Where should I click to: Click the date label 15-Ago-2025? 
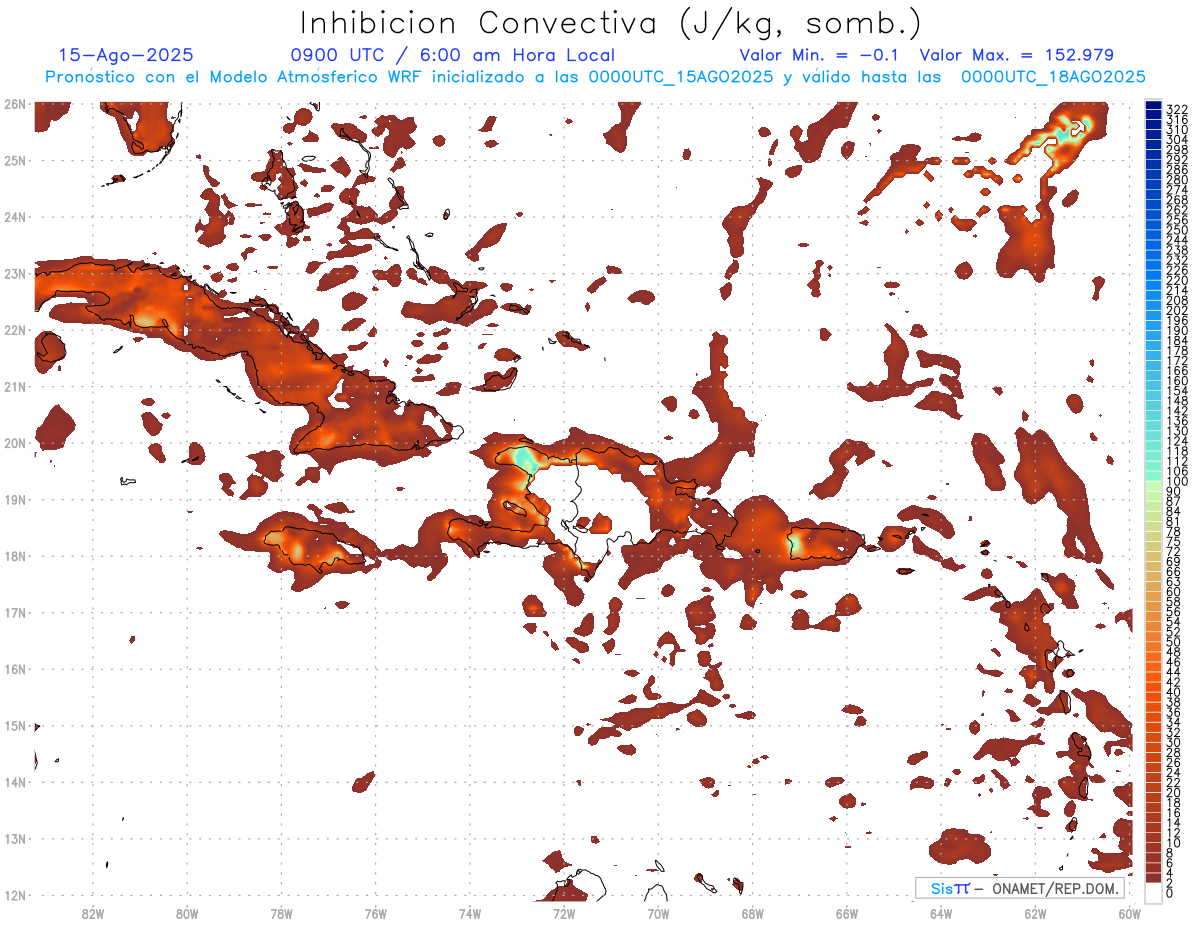[x=126, y=55]
